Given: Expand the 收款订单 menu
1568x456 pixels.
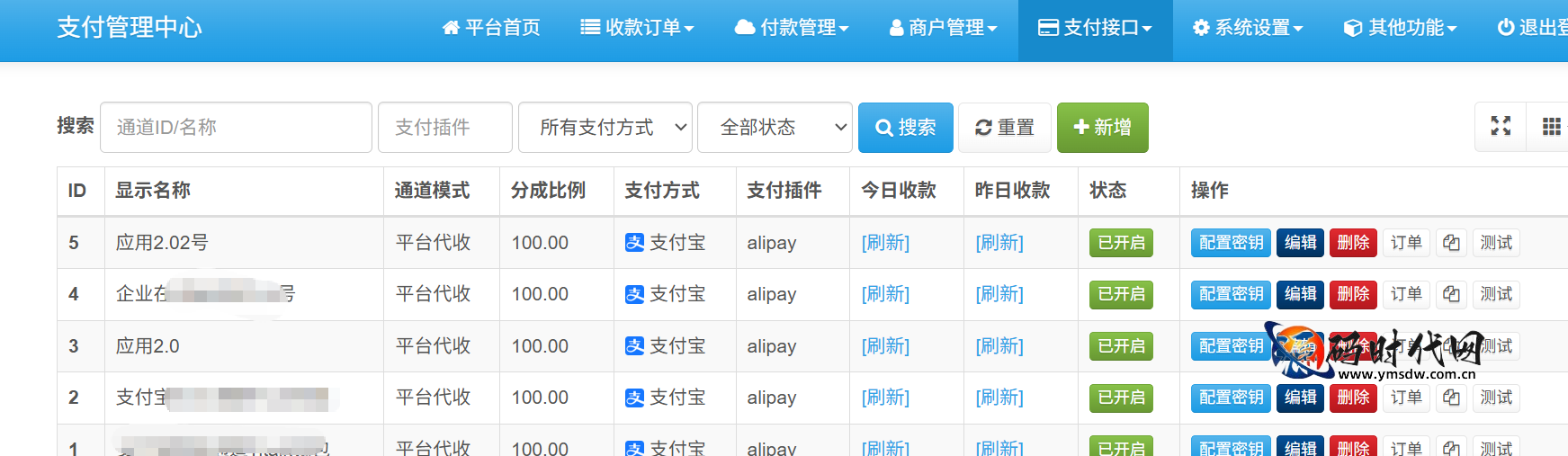Looking at the screenshot, I should [x=637, y=28].
